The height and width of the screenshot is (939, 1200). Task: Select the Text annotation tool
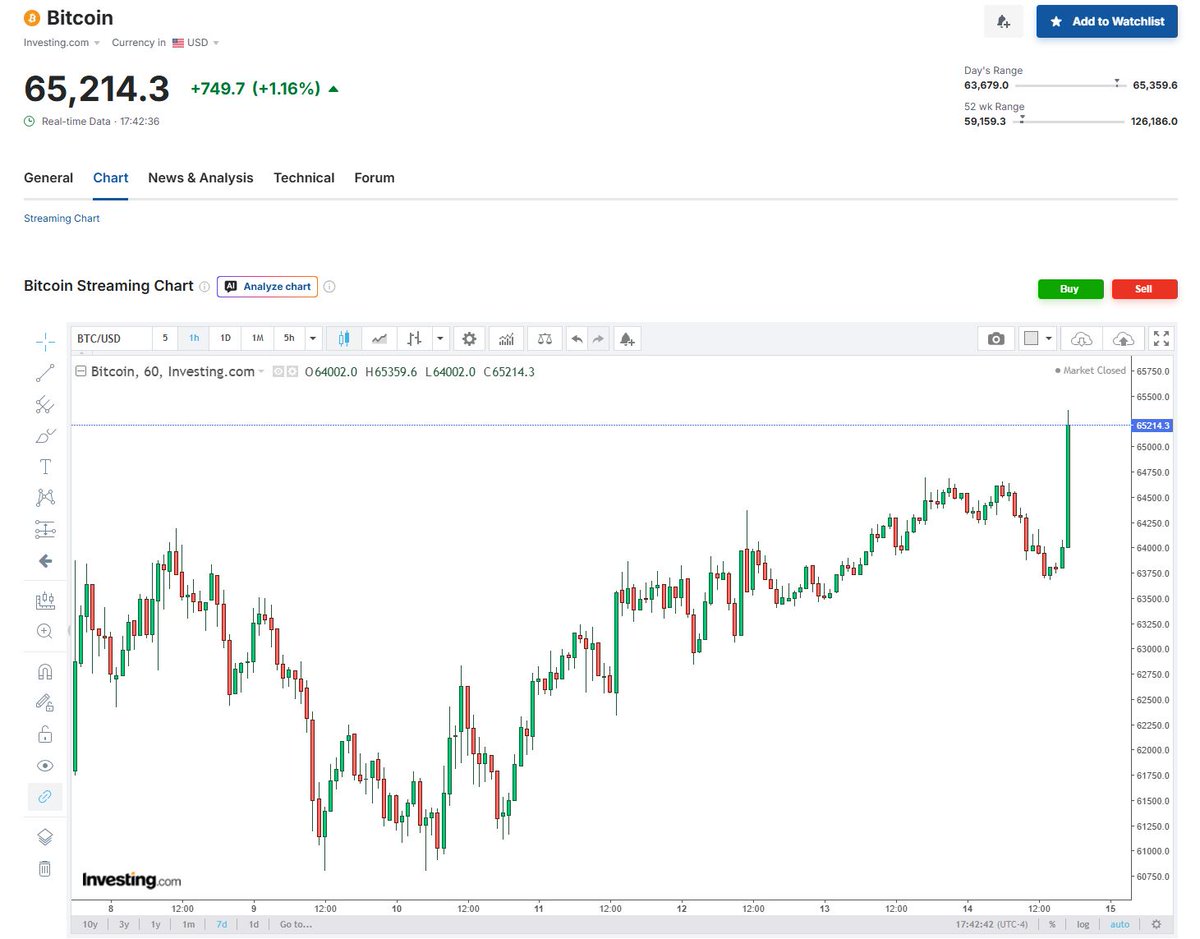45,466
